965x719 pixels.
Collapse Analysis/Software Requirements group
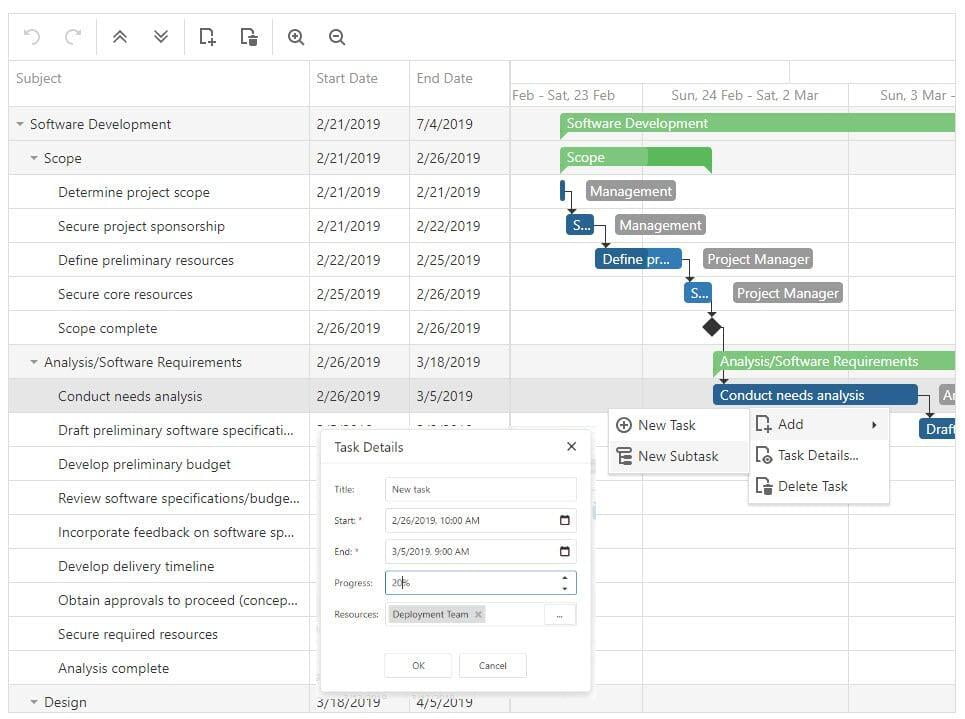[34, 363]
